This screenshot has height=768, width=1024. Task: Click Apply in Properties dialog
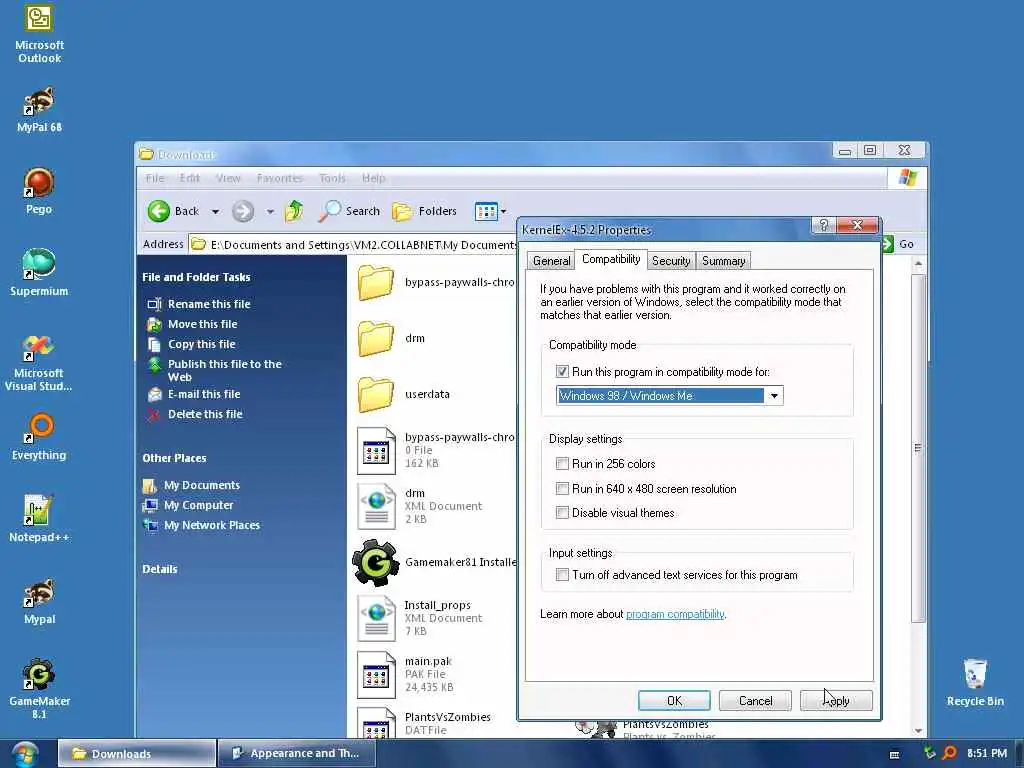click(836, 701)
